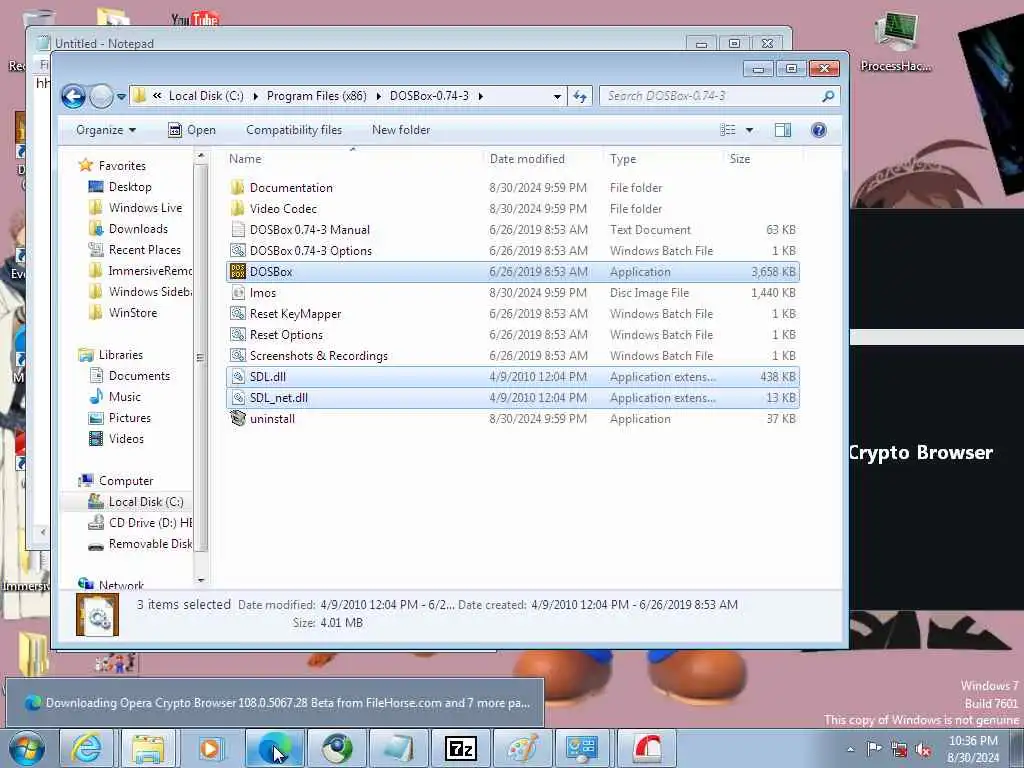Click Program Files (x86) in the breadcrumb

tap(317, 96)
